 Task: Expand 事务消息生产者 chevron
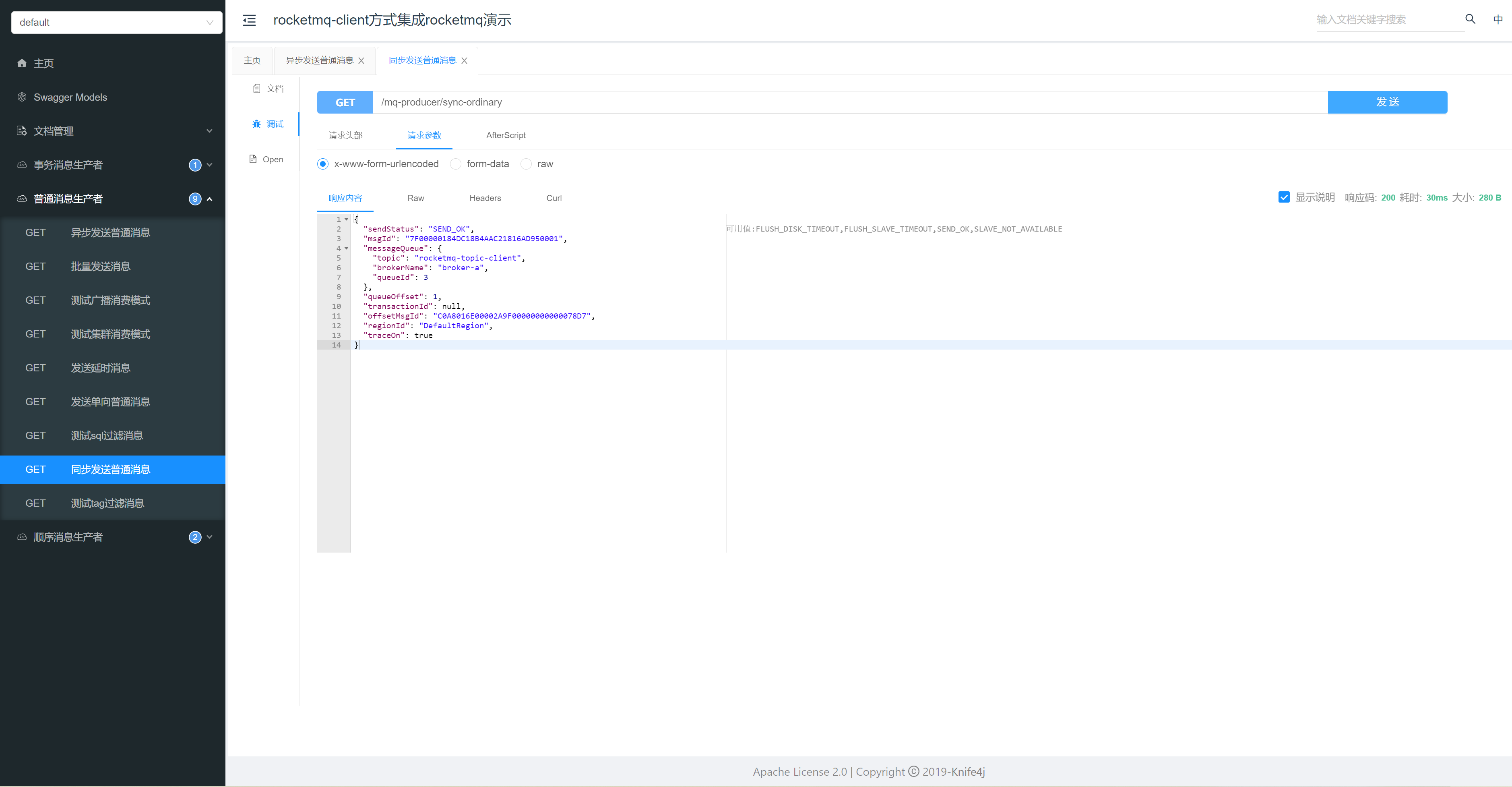[x=209, y=165]
